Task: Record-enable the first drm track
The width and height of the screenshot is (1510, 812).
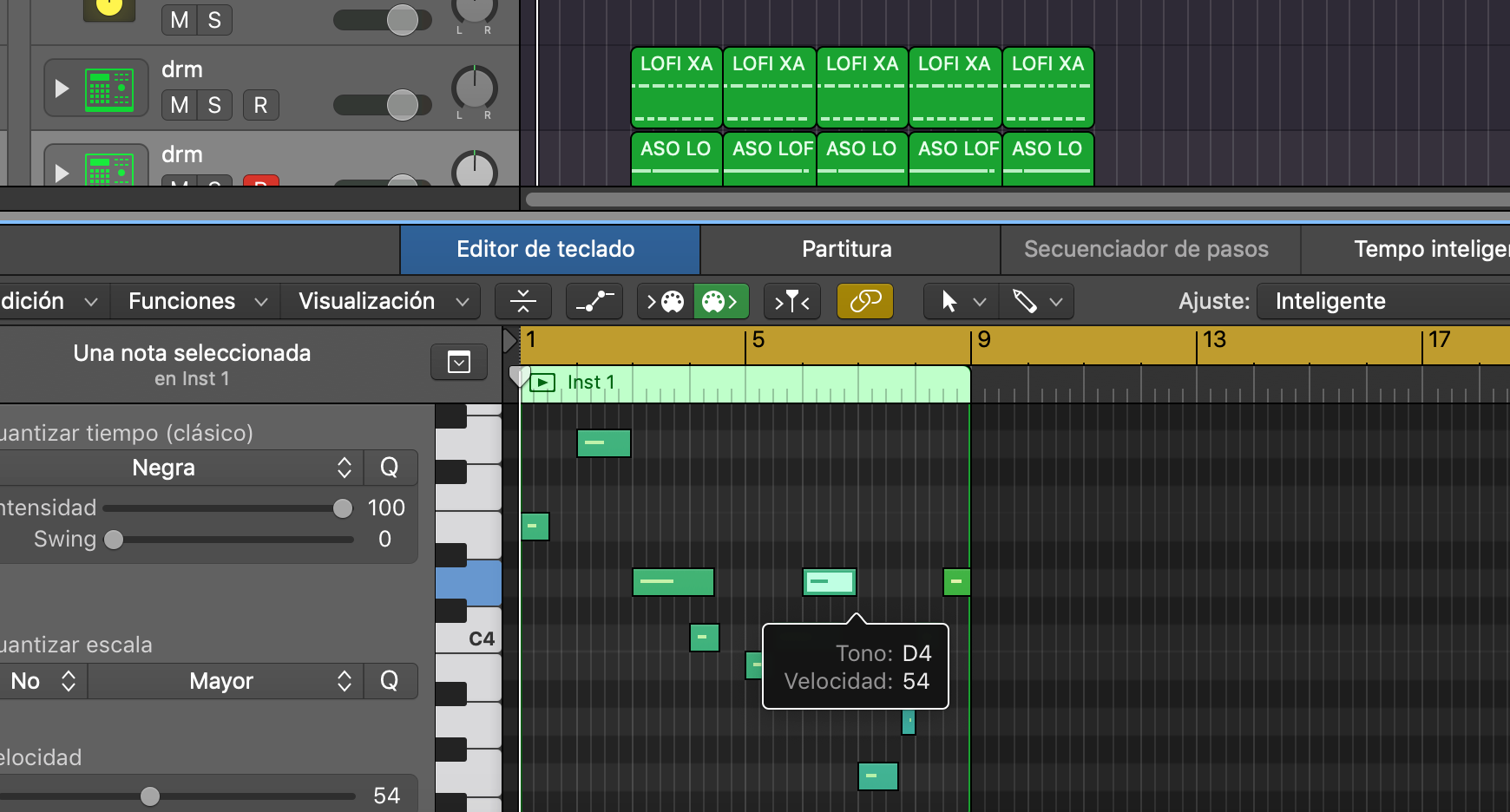Action: [260, 105]
